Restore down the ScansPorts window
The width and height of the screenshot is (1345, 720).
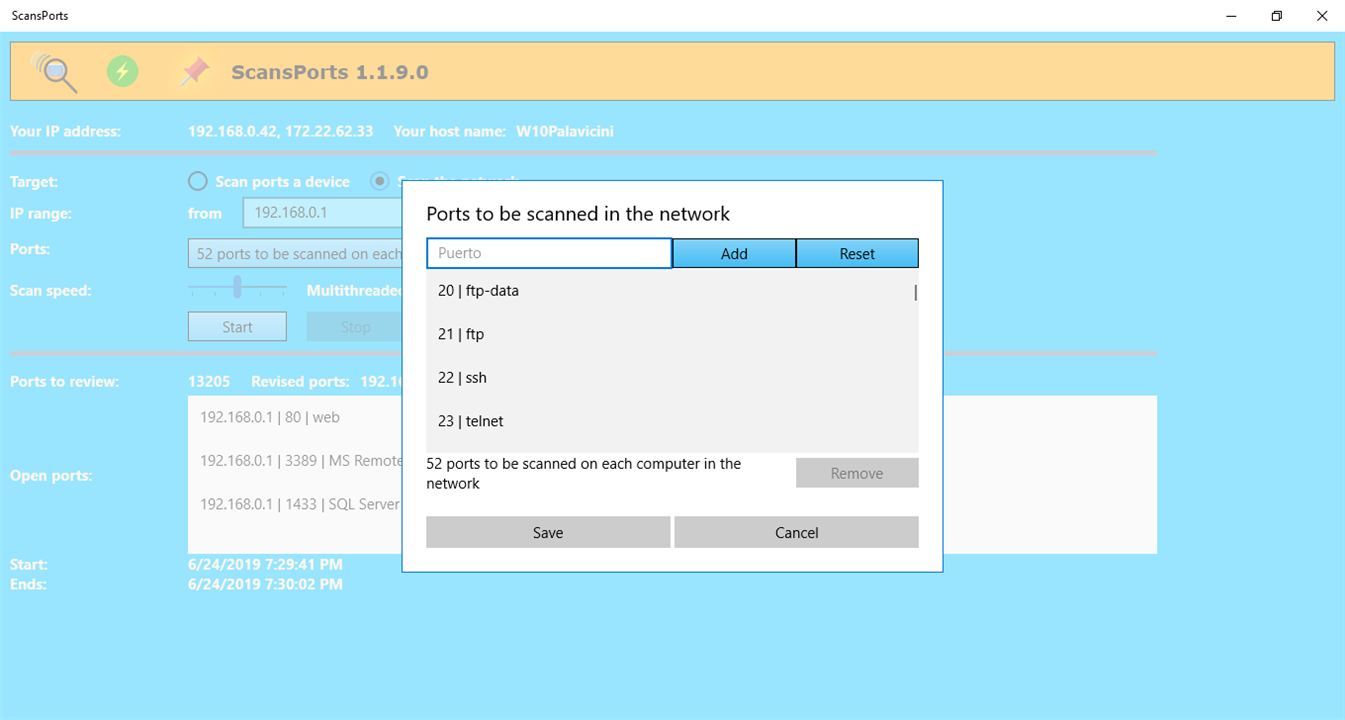[x=1277, y=16]
